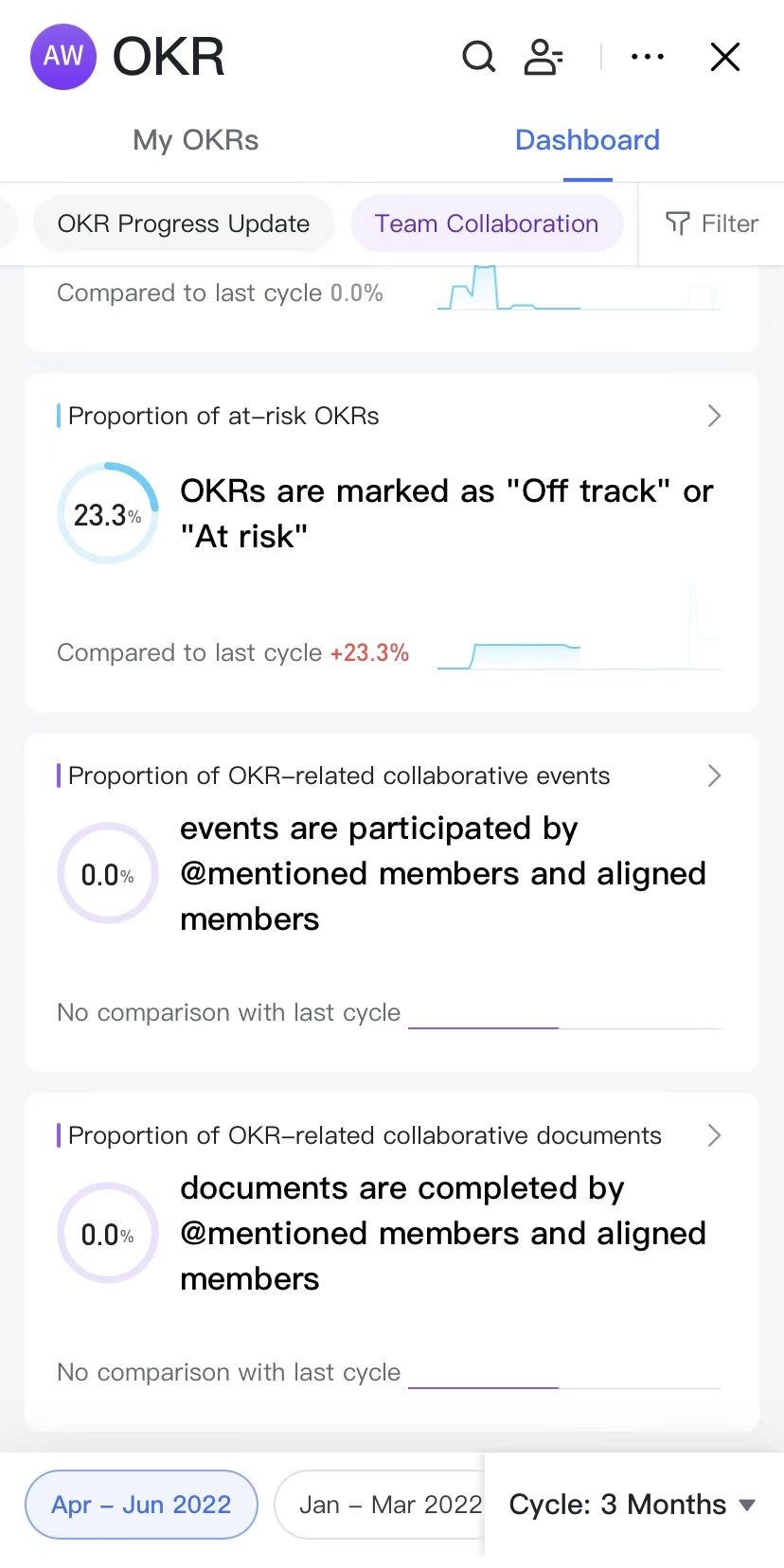
Task: Select the OKR Progress Update chip
Action: (x=184, y=223)
